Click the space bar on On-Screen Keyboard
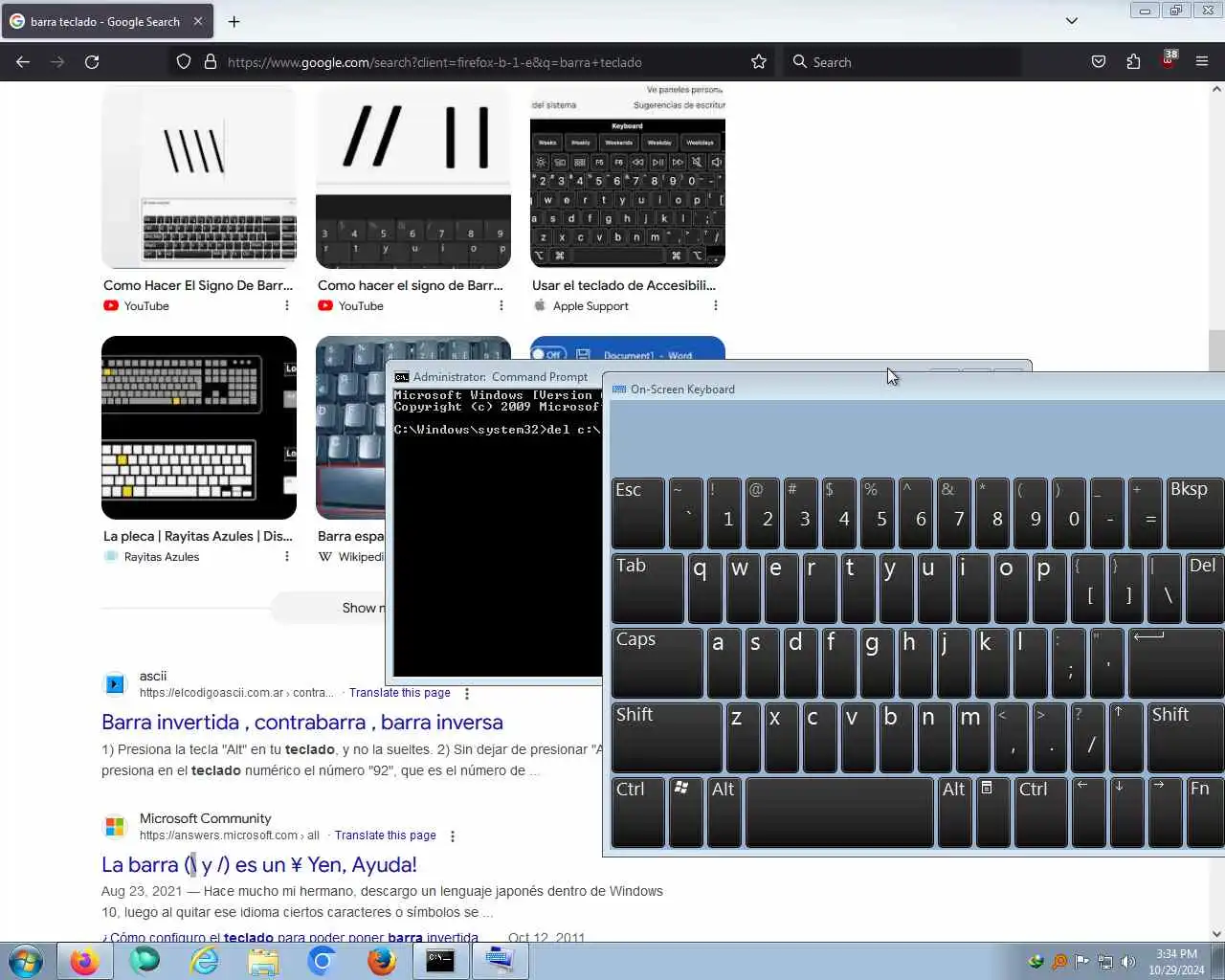Image resolution: width=1225 pixels, height=980 pixels. [x=839, y=812]
